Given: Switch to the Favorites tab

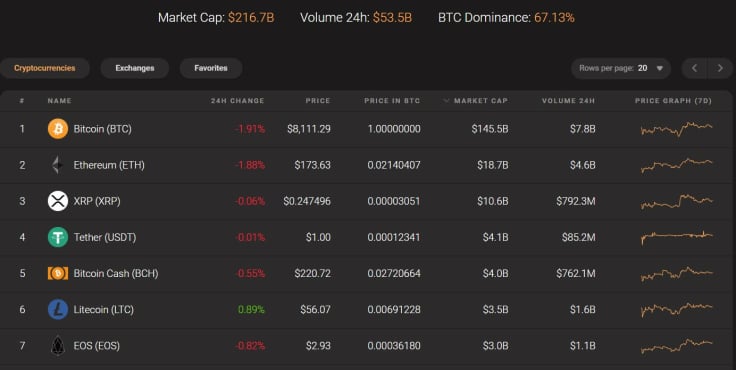Looking at the screenshot, I should 211,68.
